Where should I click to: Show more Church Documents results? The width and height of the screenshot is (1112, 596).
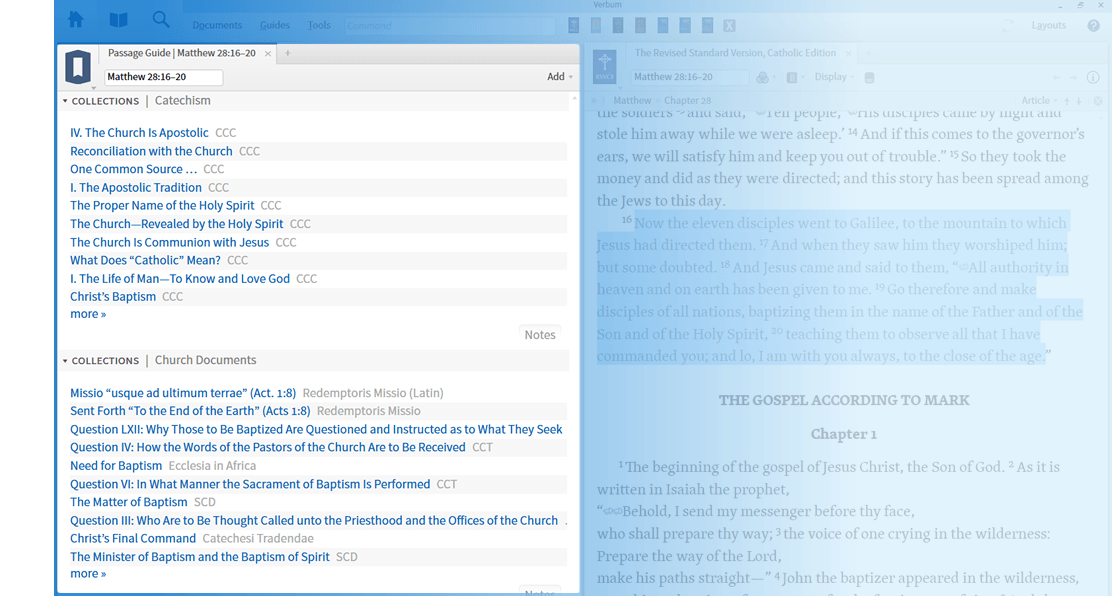point(88,574)
